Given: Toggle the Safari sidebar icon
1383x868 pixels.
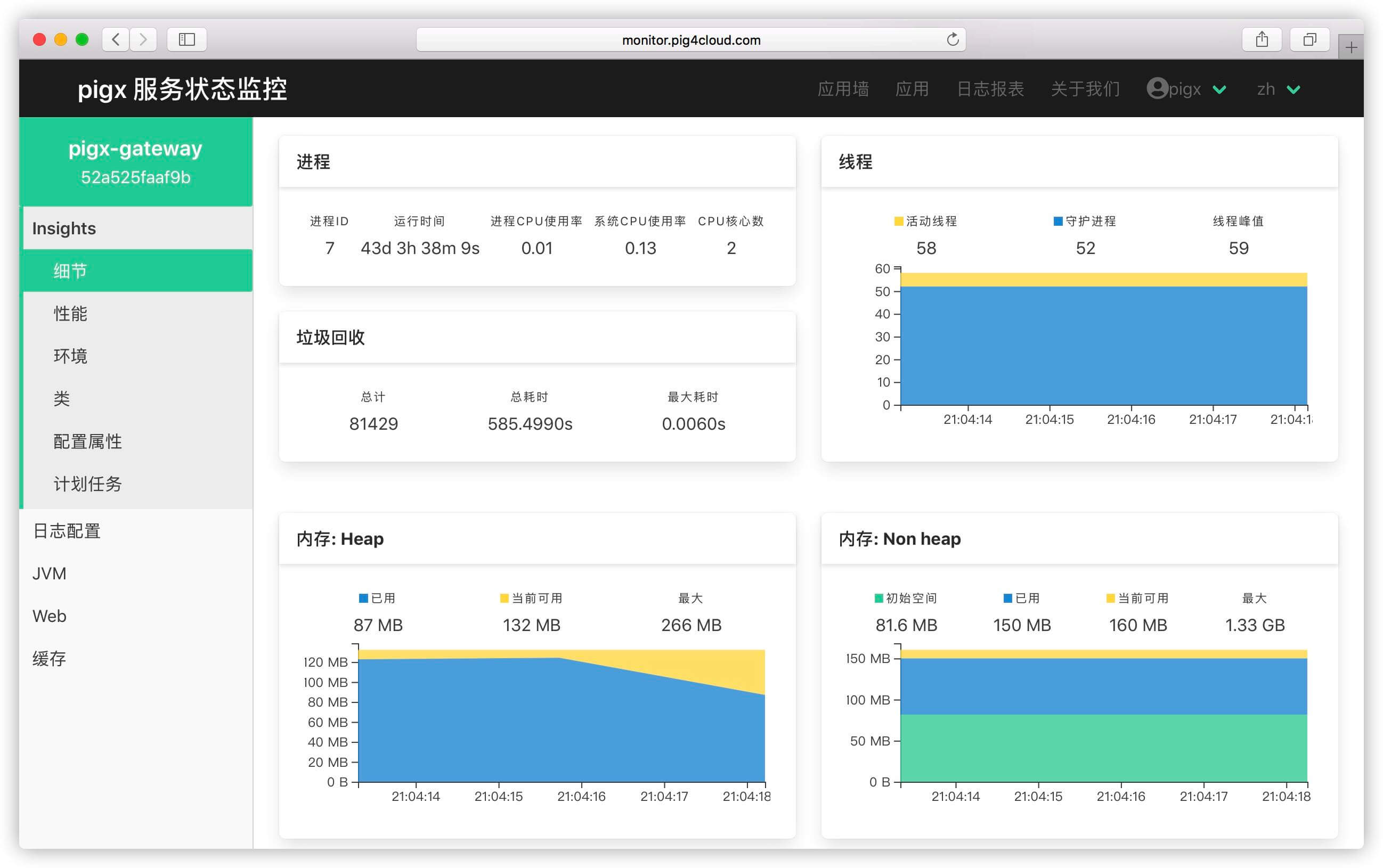Looking at the screenshot, I should pyautogui.click(x=186, y=39).
